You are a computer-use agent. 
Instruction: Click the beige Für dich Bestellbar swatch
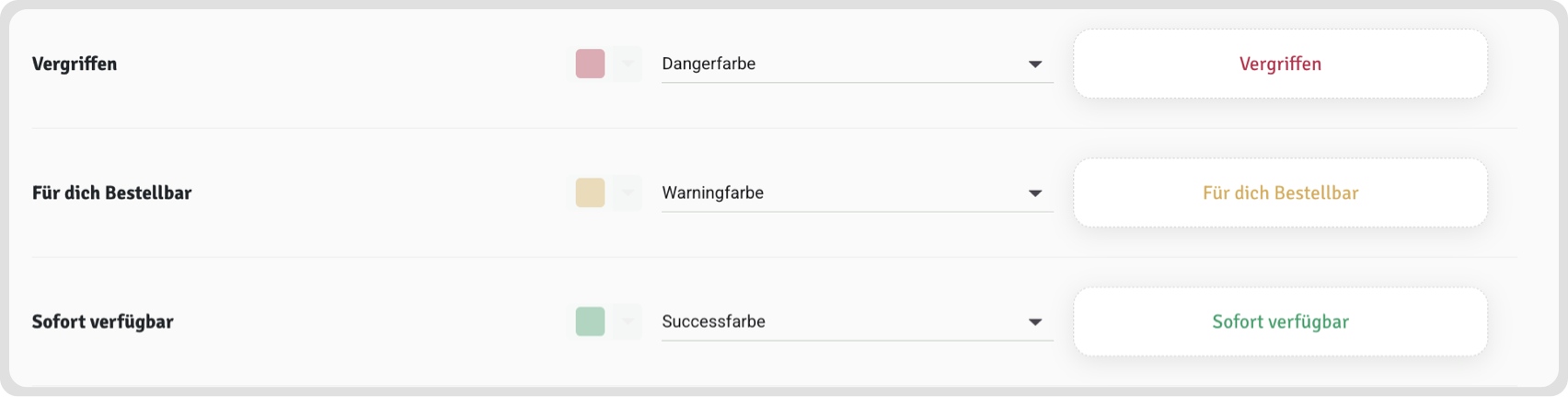(x=590, y=193)
